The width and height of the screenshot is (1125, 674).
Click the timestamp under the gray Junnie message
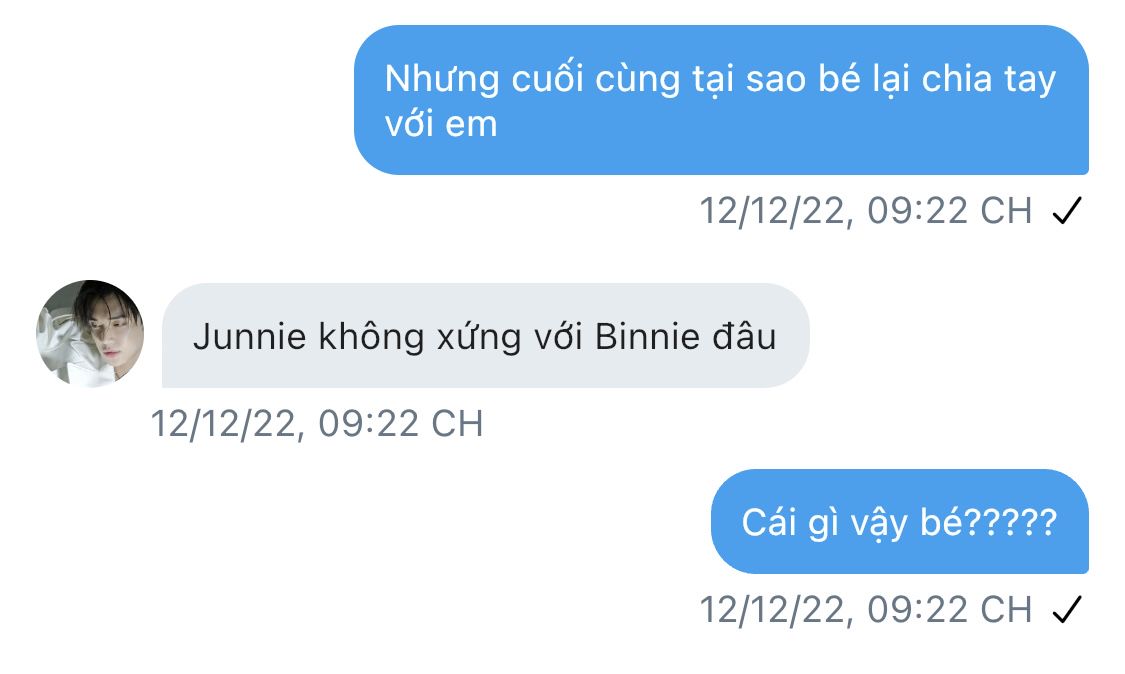pyautogui.click(x=317, y=423)
